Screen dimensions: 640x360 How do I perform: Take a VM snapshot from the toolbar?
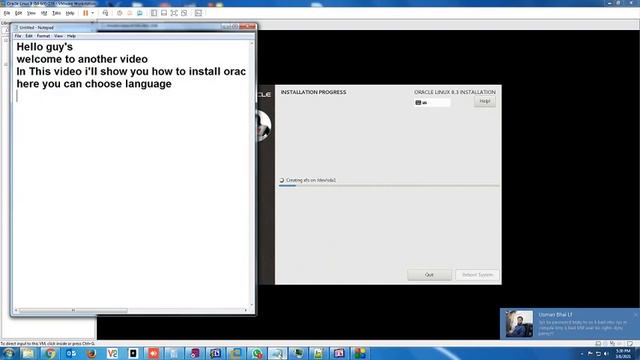point(120,13)
